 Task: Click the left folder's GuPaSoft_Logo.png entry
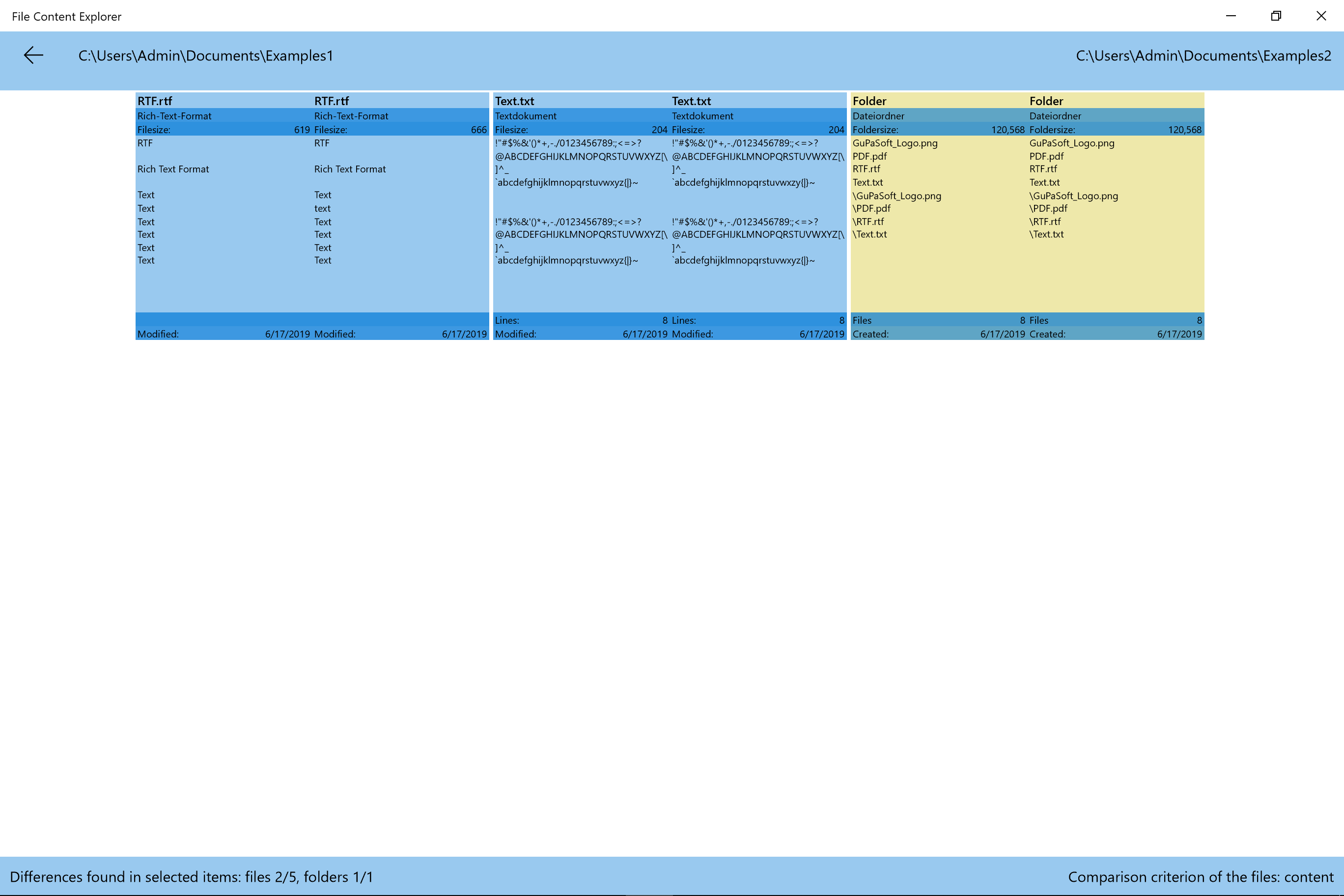coord(895,143)
